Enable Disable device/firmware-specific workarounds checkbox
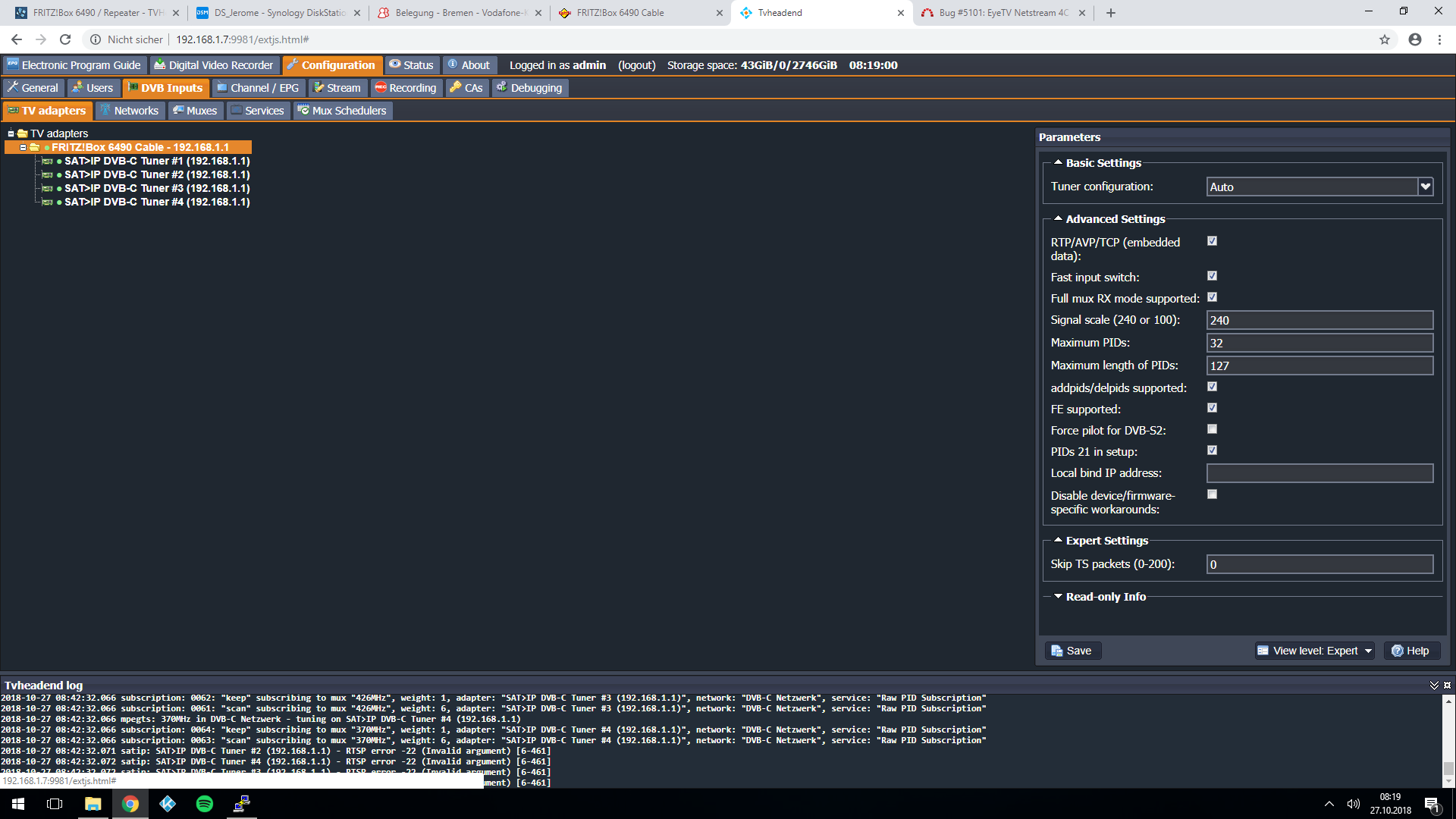1456x819 pixels. coord(1212,494)
